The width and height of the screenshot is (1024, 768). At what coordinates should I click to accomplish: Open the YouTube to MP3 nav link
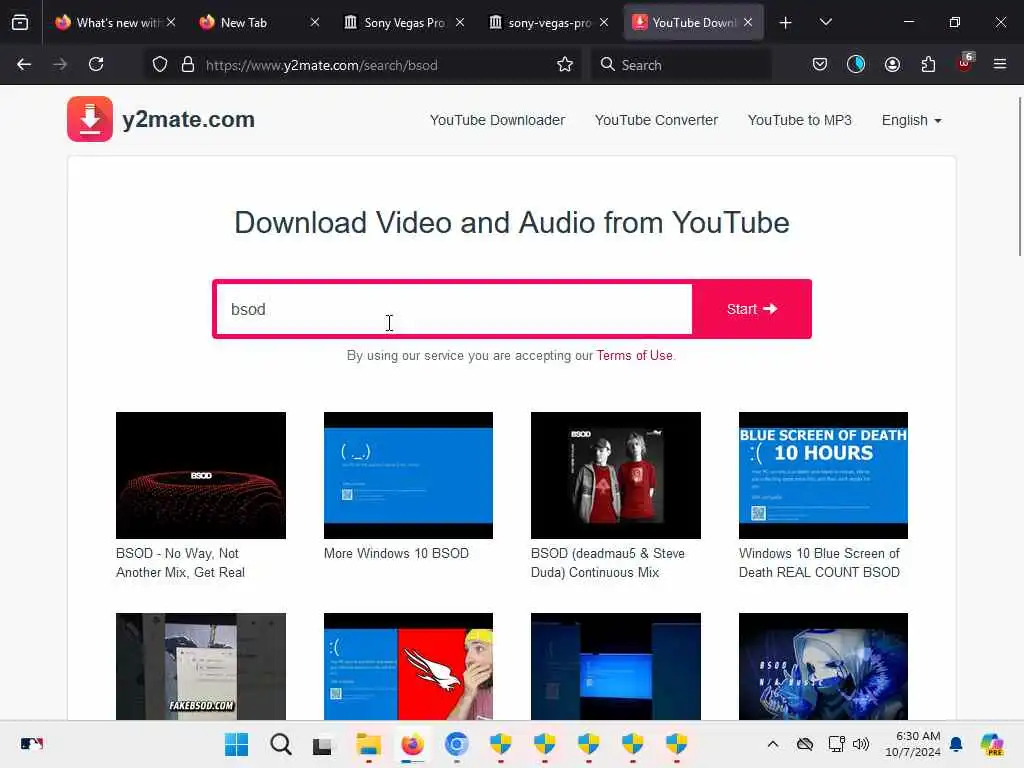799,120
